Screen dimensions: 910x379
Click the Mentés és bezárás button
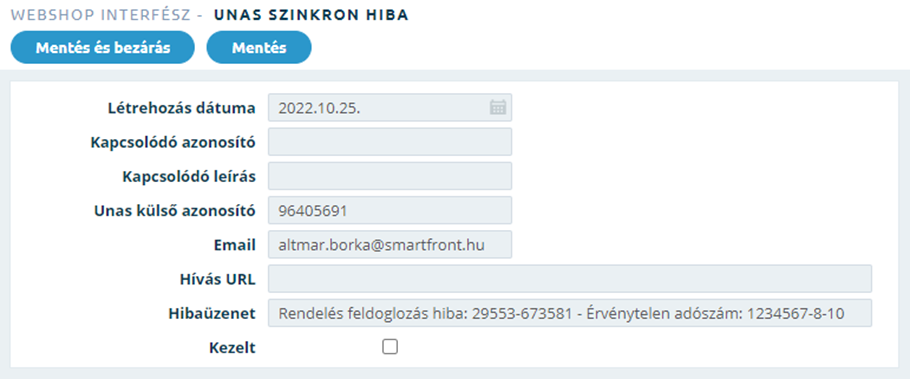[103, 48]
